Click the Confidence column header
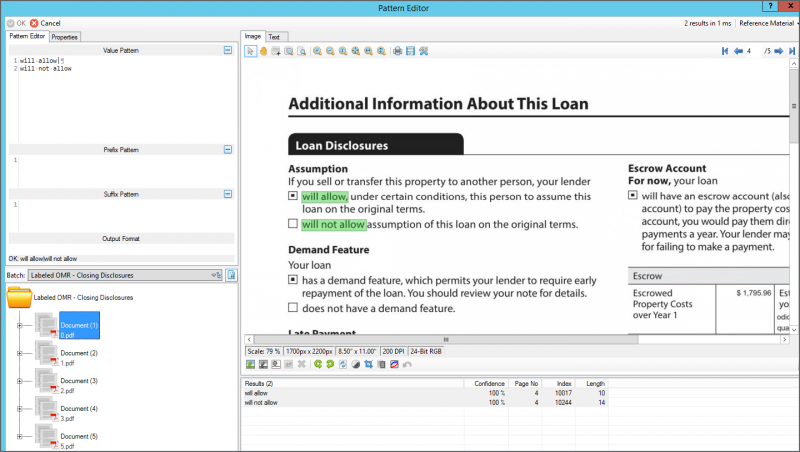The width and height of the screenshot is (800, 452). 486,384
